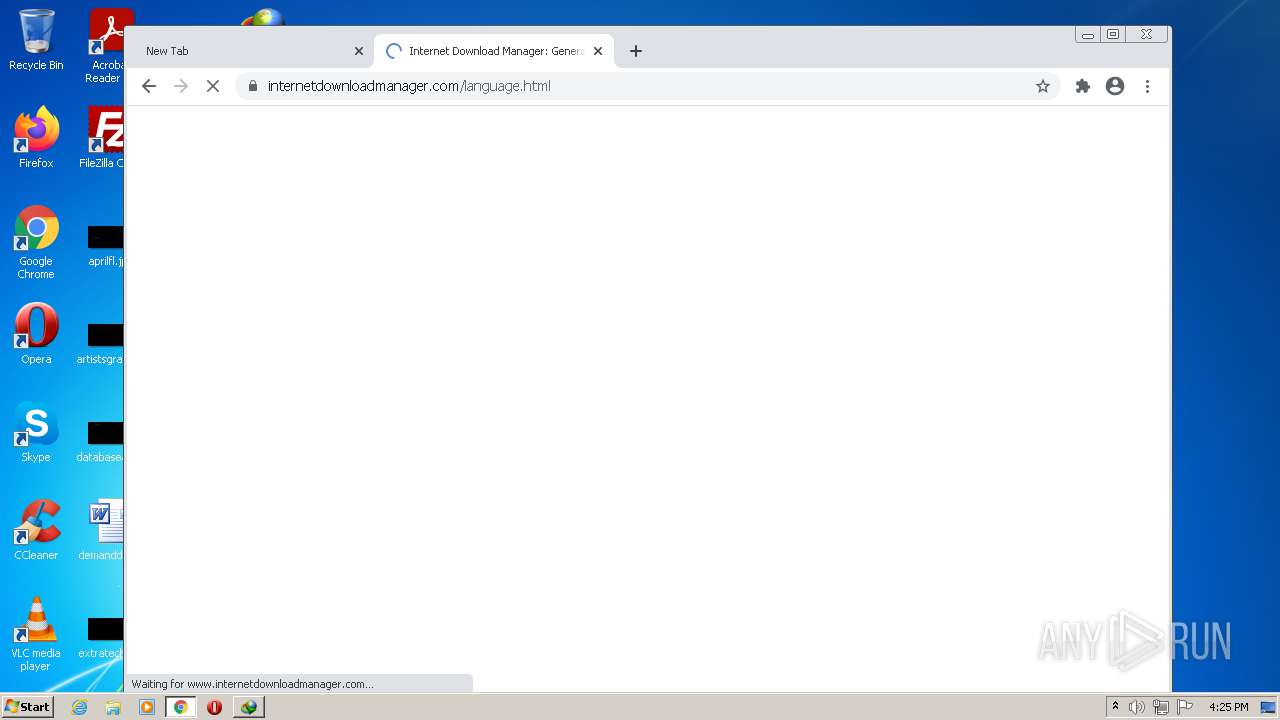Open the extratech file on desktop
The image size is (1280, 720).
(x=100, y=638)
